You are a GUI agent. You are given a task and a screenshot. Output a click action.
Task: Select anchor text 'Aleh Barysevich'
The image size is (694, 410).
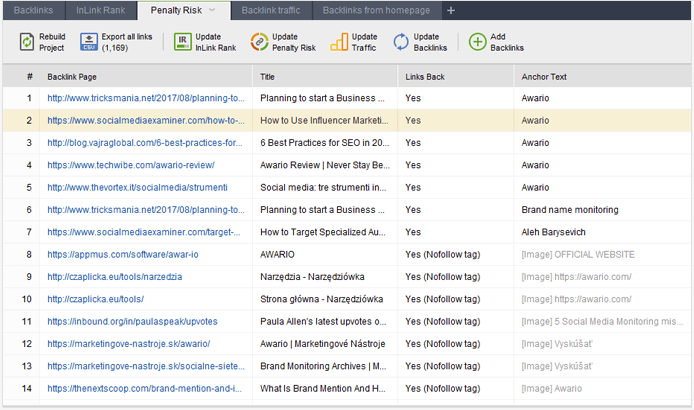[553, 232]
